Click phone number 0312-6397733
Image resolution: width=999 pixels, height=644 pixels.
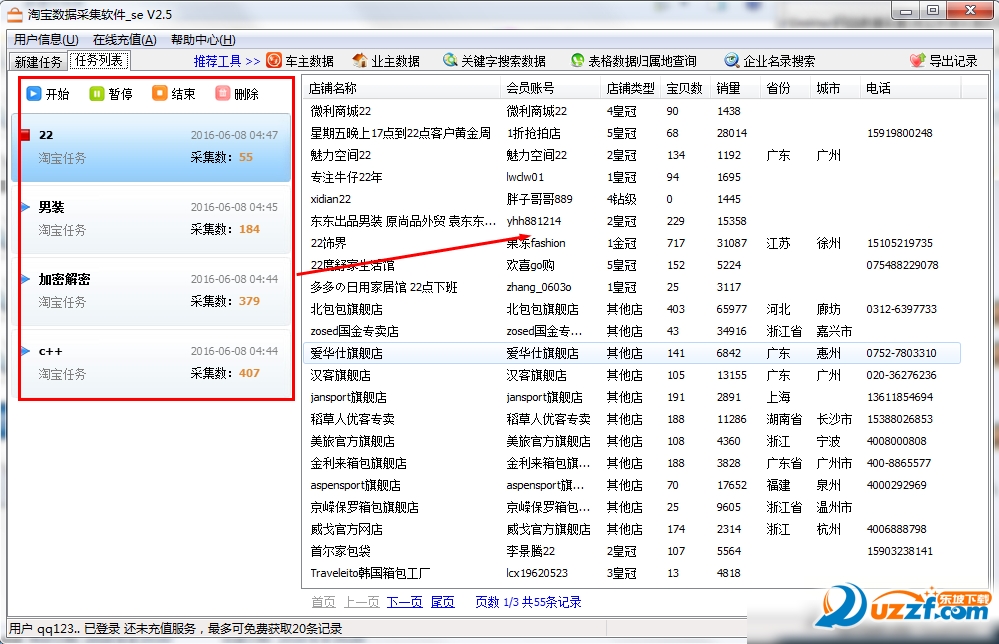click(902, 309)
